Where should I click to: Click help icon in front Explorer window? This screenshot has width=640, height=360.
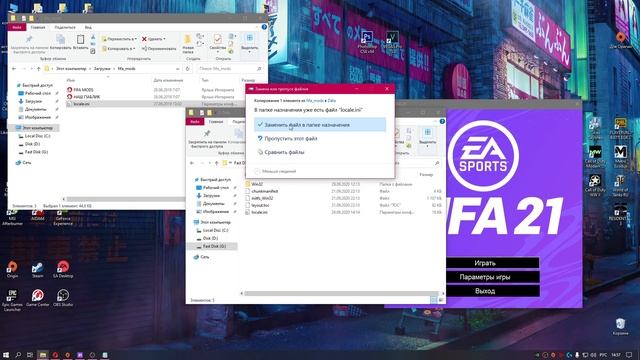pyautogui.click(x=442, y=121)
